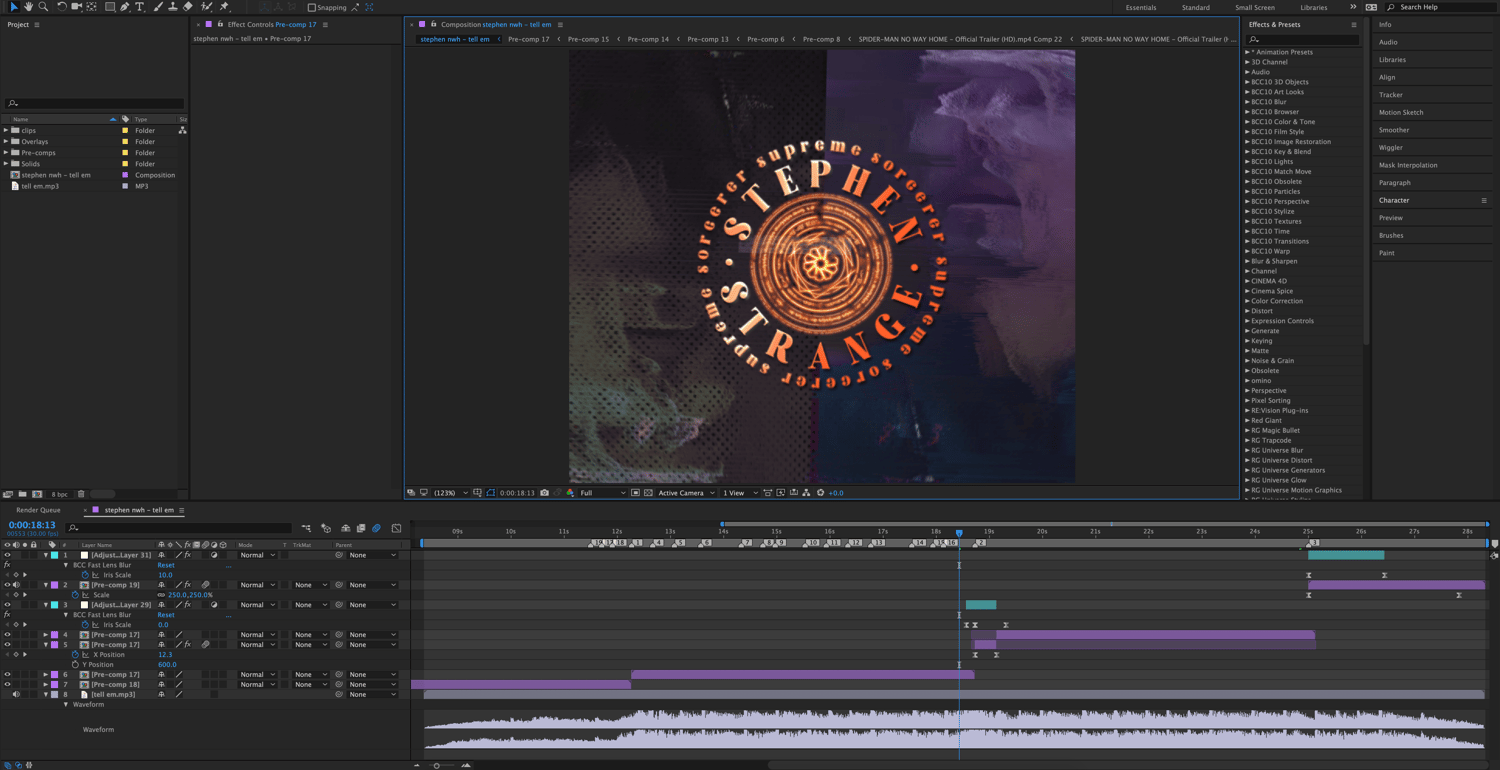Screen dimensions: 1500x770
Task: Click the Draft 3D icon in timeline
Action: [x=326, y=528]
